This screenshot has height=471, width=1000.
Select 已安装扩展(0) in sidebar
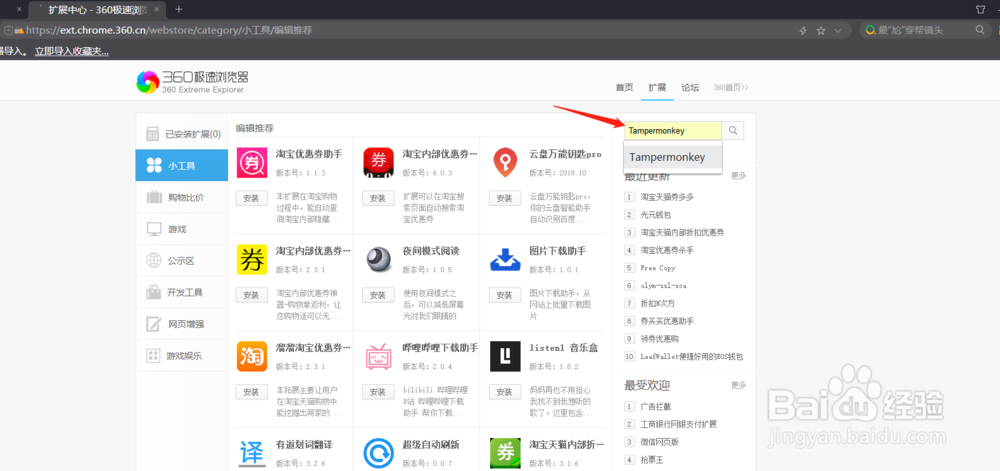click(182, 134)
